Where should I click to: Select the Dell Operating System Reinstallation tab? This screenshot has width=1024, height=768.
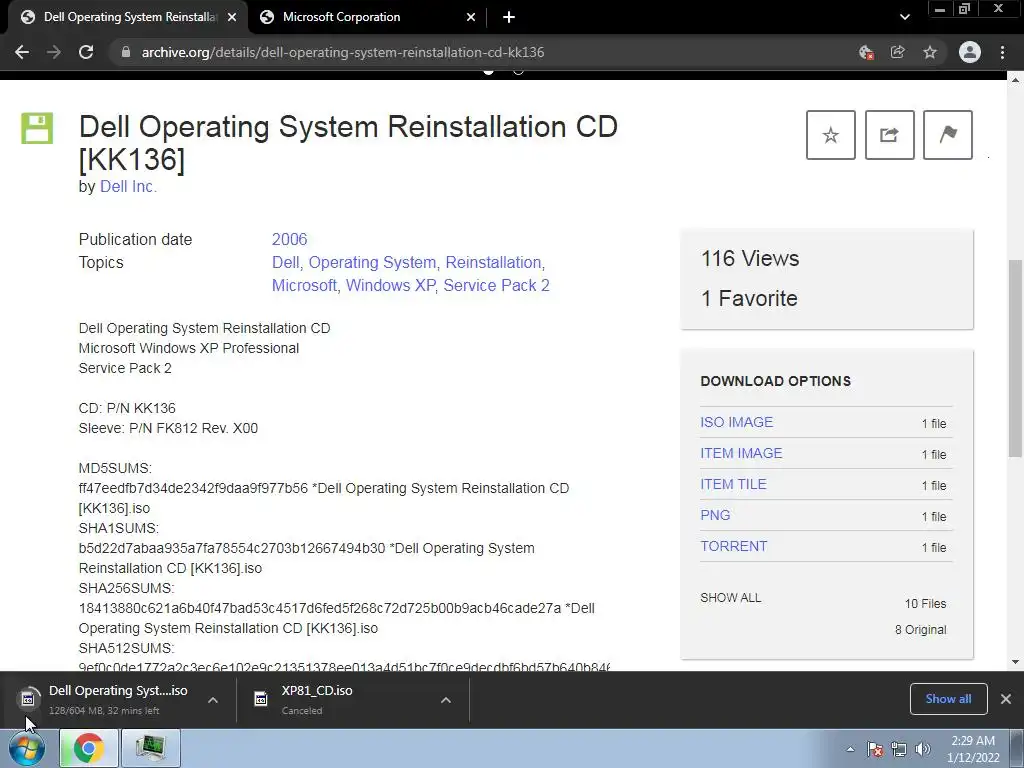[128, 18]
